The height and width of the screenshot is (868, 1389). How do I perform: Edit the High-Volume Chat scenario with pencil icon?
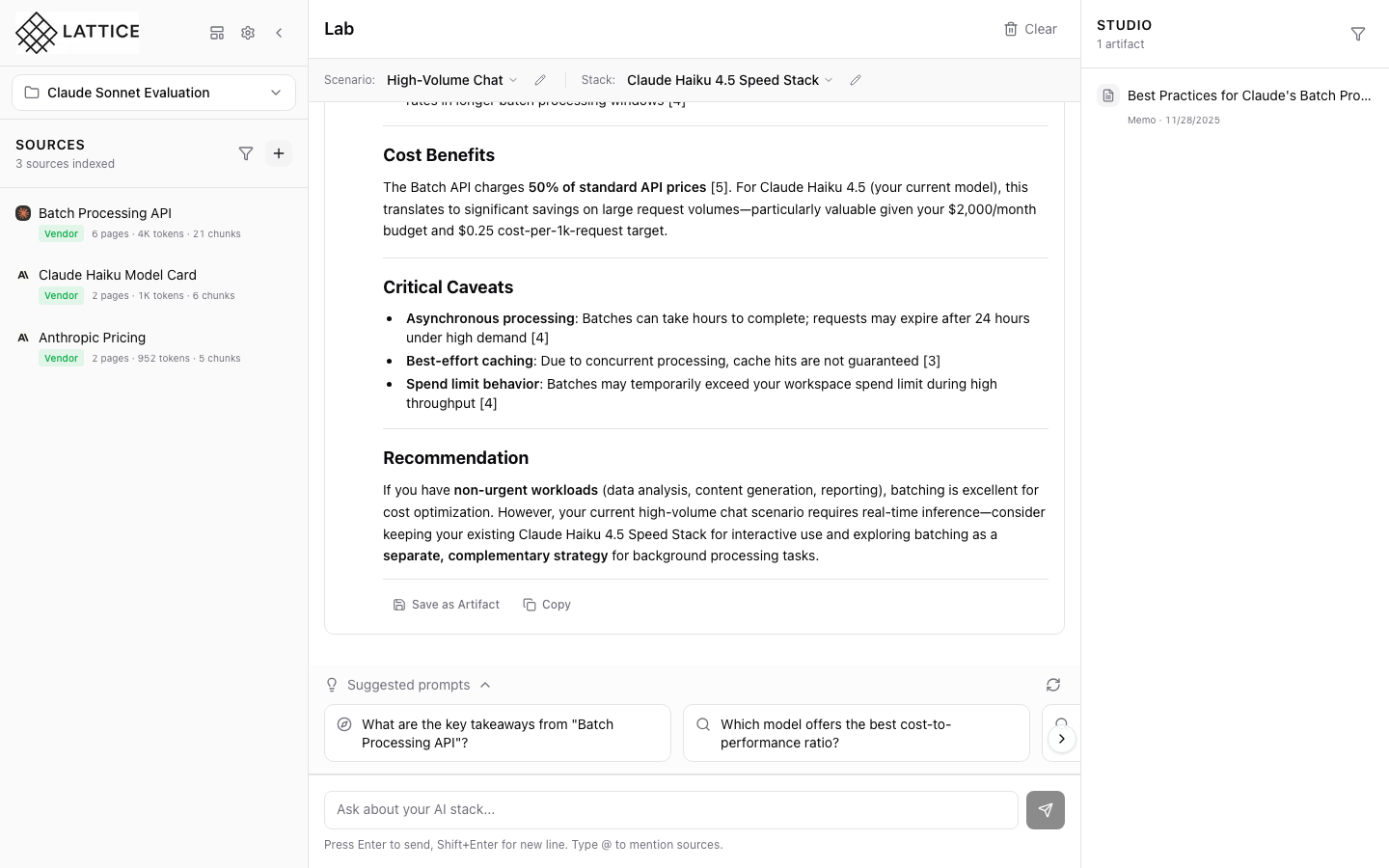(x=539, y=80)
